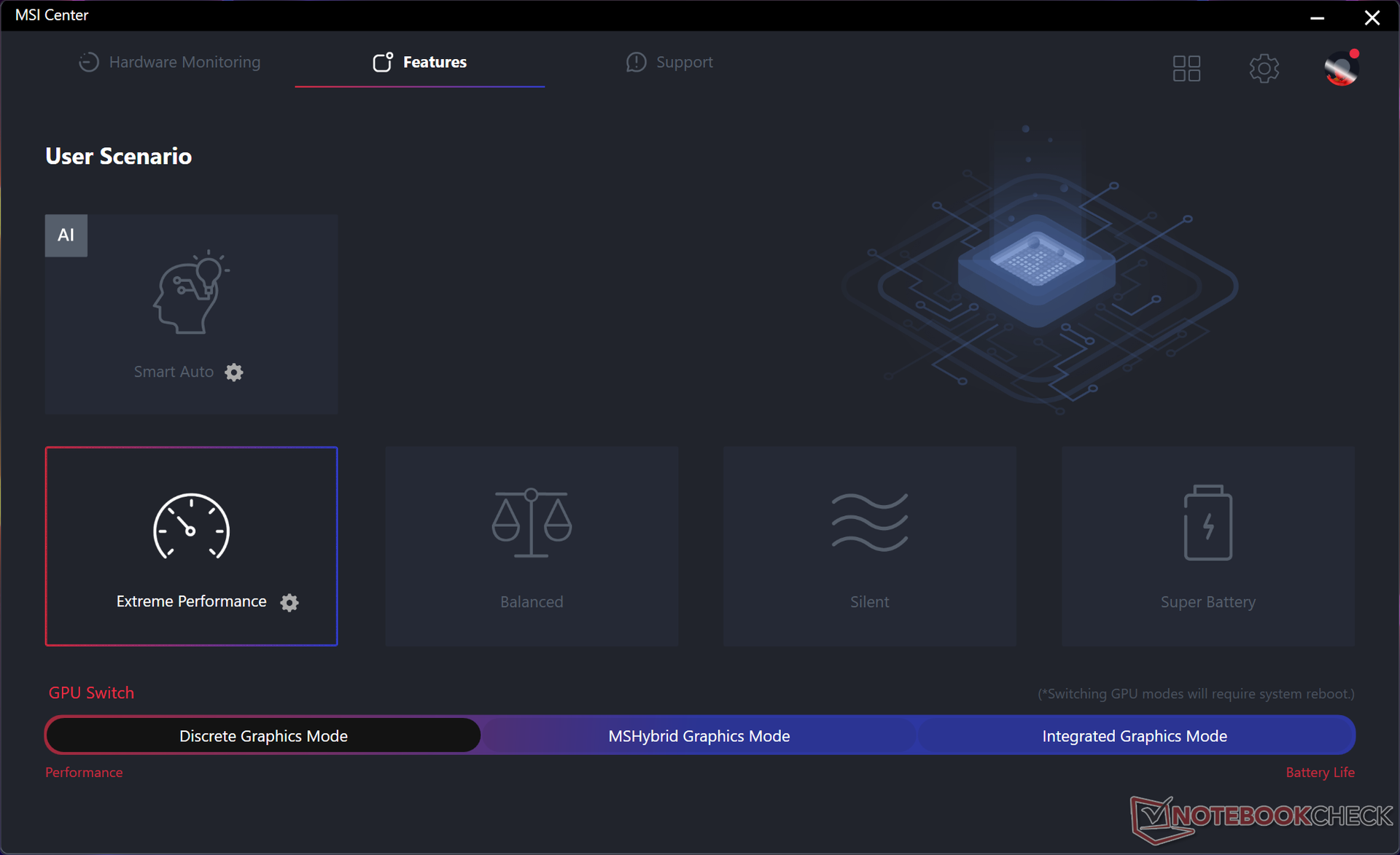1400x855 pixels.
Task: Switch to MSHybrid Graphics Mode
Action: coord(699,735)
